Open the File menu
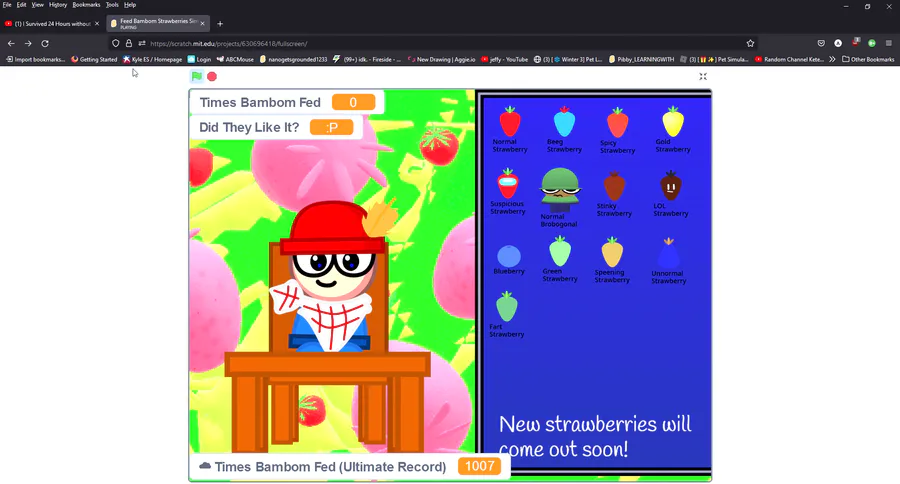 point(7,5)
